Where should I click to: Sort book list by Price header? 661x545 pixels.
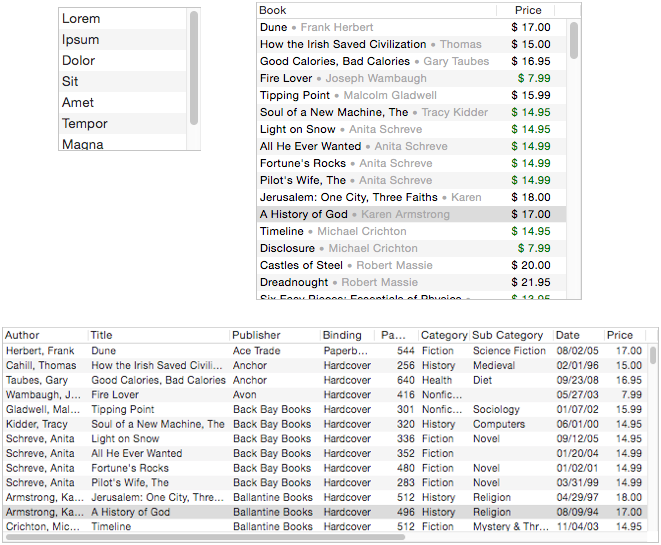click(528, 10)
